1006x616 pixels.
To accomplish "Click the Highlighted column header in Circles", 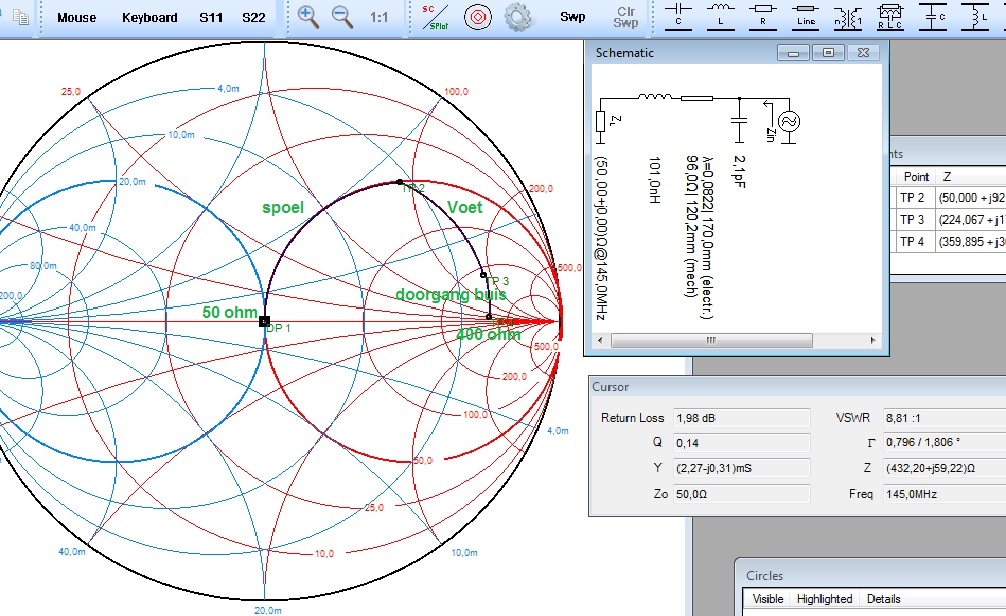I will 824,598.
